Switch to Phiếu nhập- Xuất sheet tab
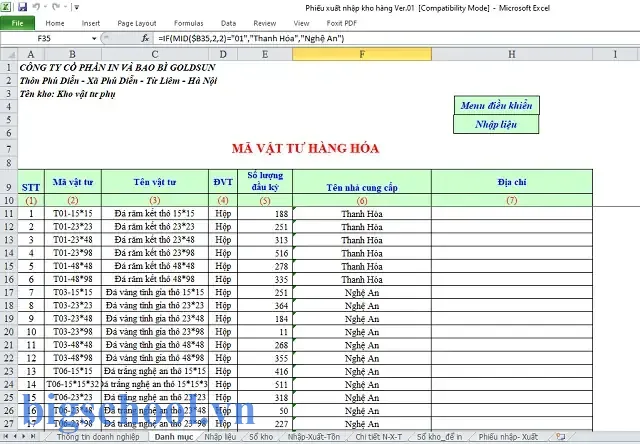The image size is (640, 444). (x=508, y=437)
